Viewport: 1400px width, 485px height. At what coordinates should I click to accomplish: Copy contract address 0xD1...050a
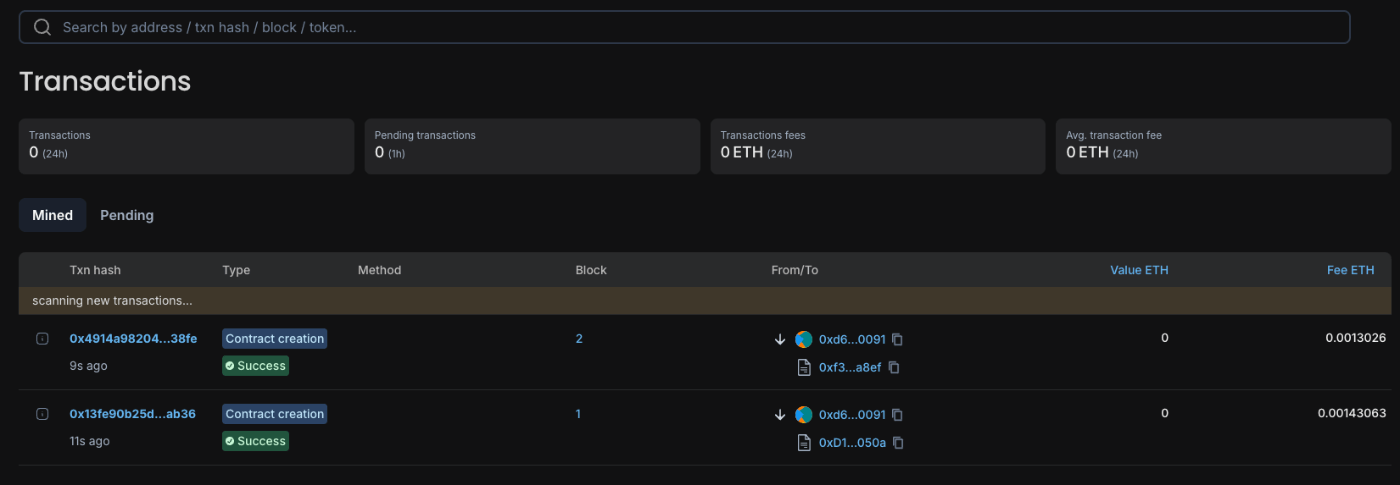tap(898, 443)
